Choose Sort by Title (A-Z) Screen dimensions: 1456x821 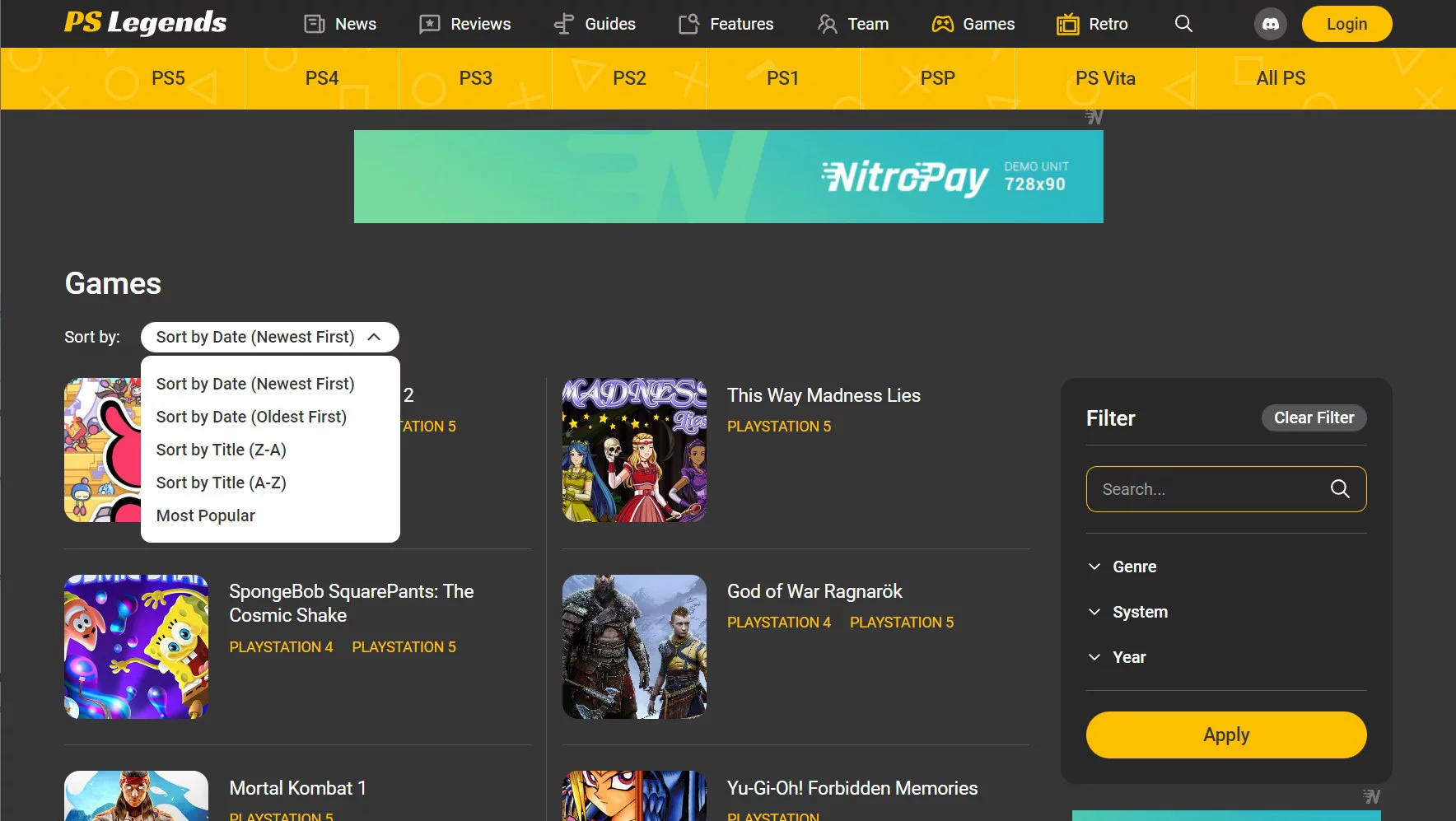pos(222,483)
